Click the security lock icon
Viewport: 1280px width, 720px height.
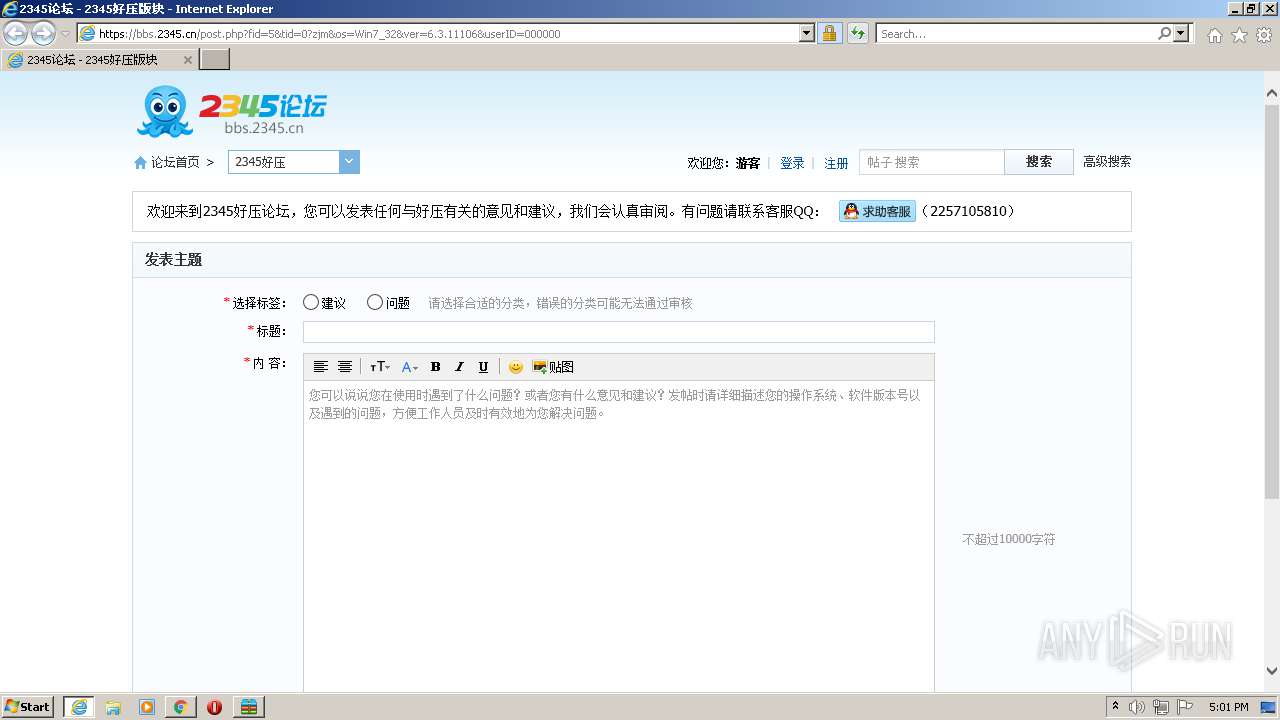829,33
